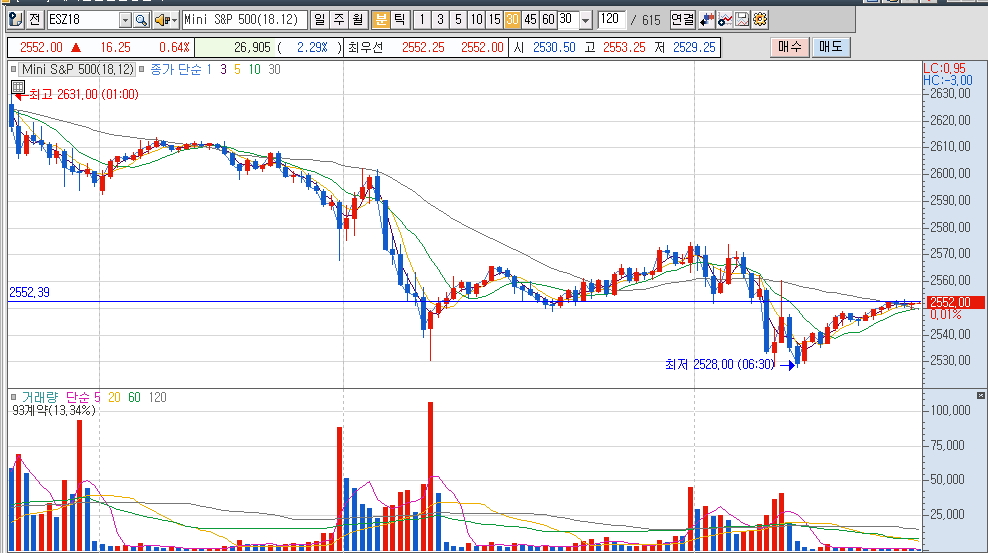Open the dropdown arrow beside speaker icon
Screen dimensions: 988x553
[174, 19]
